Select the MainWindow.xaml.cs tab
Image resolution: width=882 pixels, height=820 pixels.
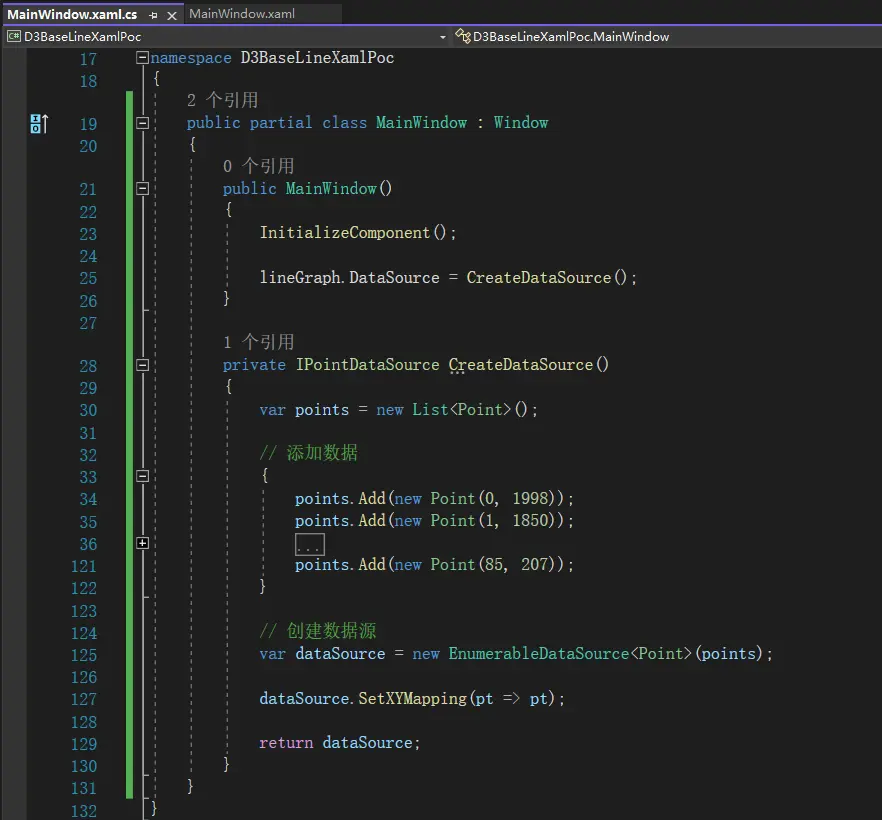point(72,15)
